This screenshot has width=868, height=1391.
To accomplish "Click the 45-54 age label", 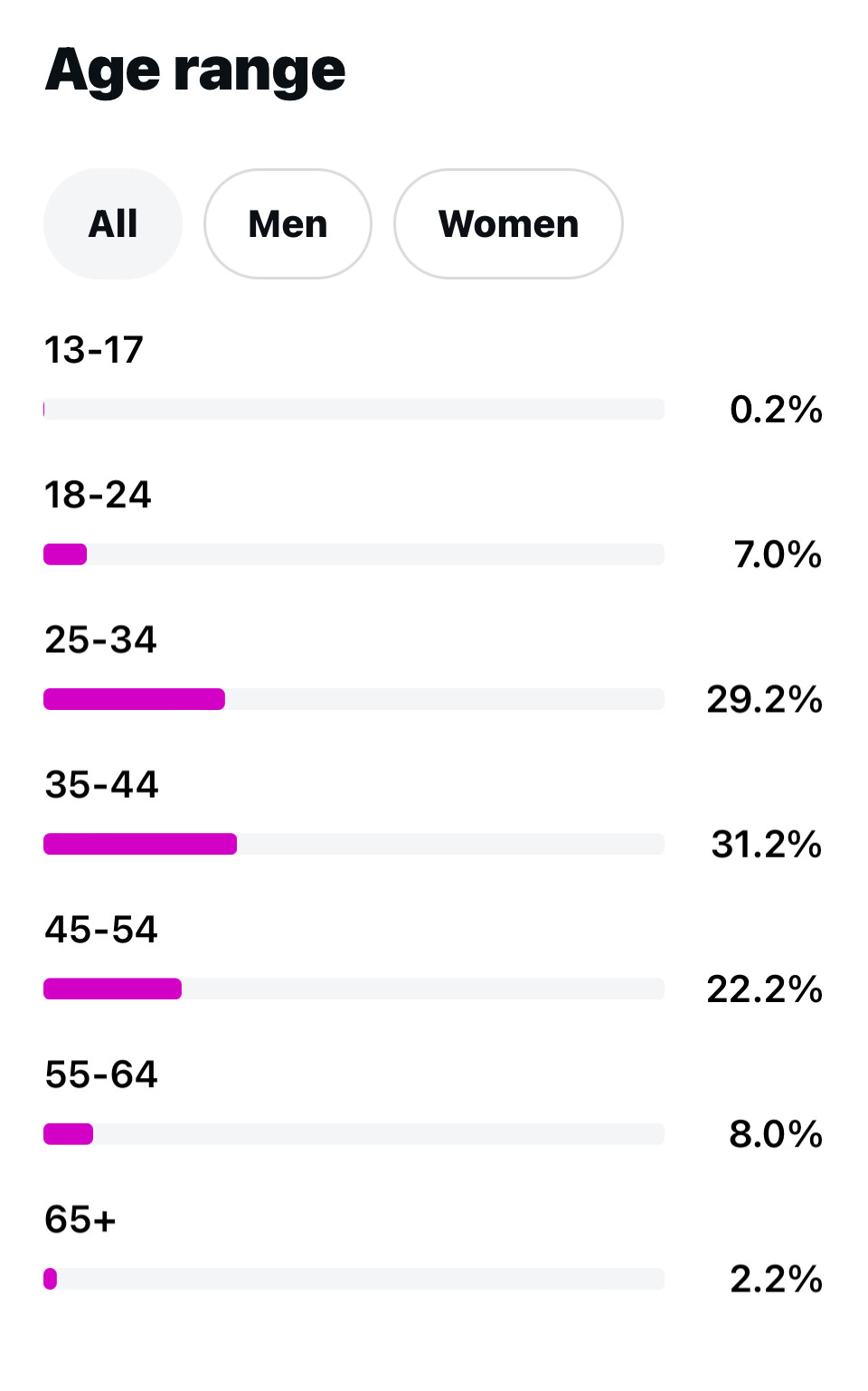I will tap(101, 930).
